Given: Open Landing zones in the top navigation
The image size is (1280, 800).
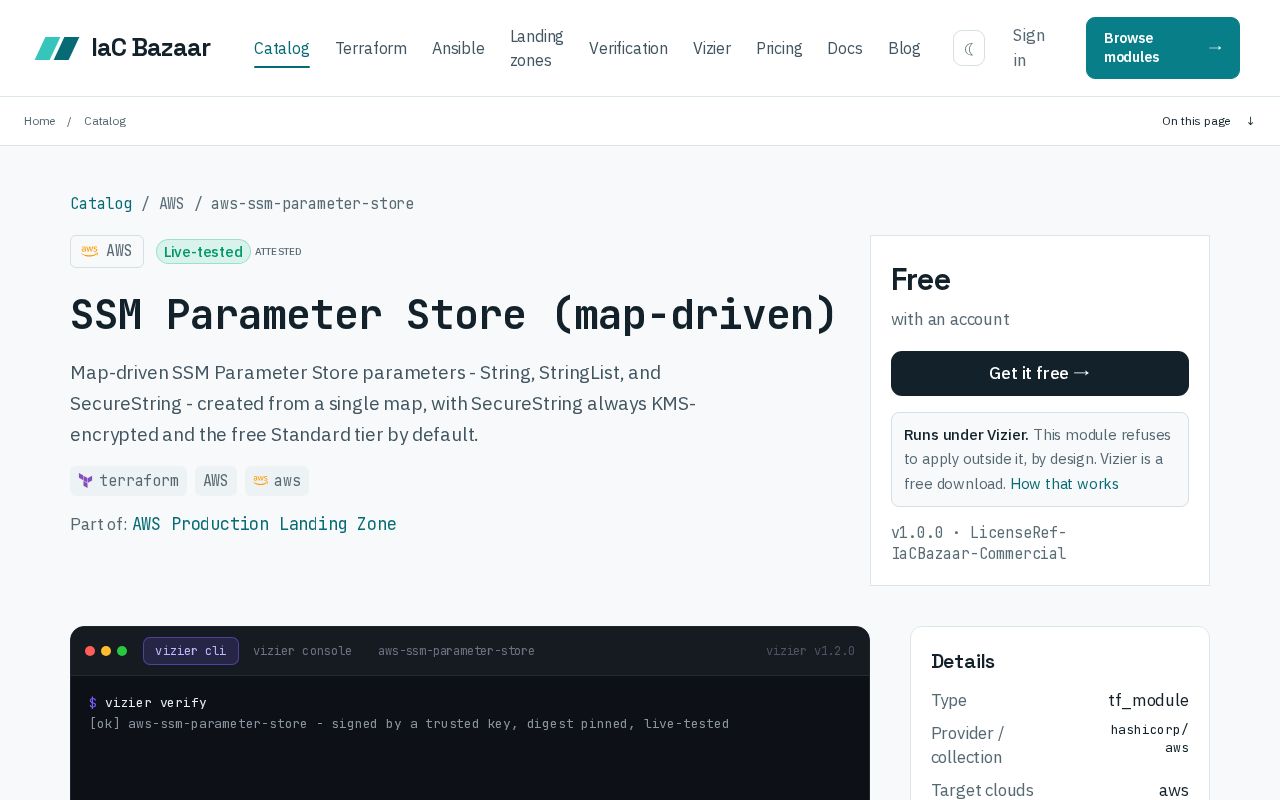Looking at the screenshot, I should (x=537, y=48).
